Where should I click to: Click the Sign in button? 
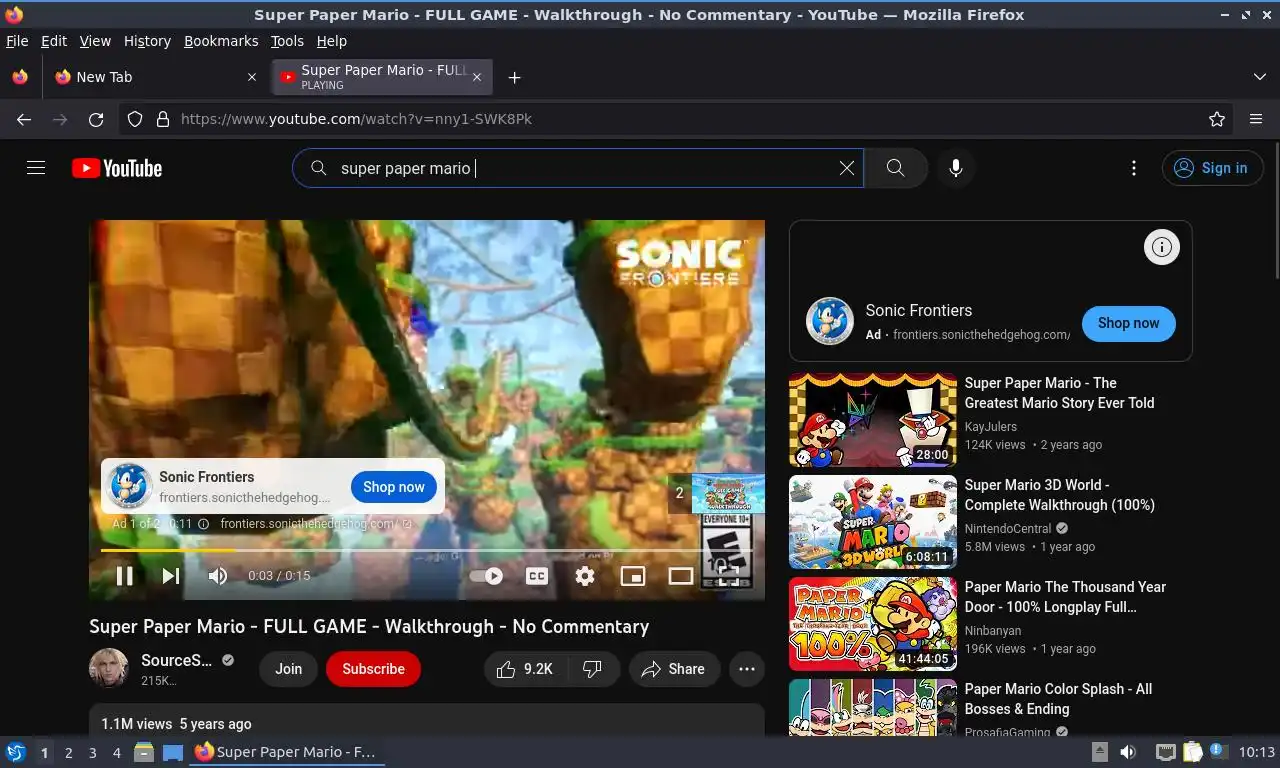click(x=1212, y=168)
